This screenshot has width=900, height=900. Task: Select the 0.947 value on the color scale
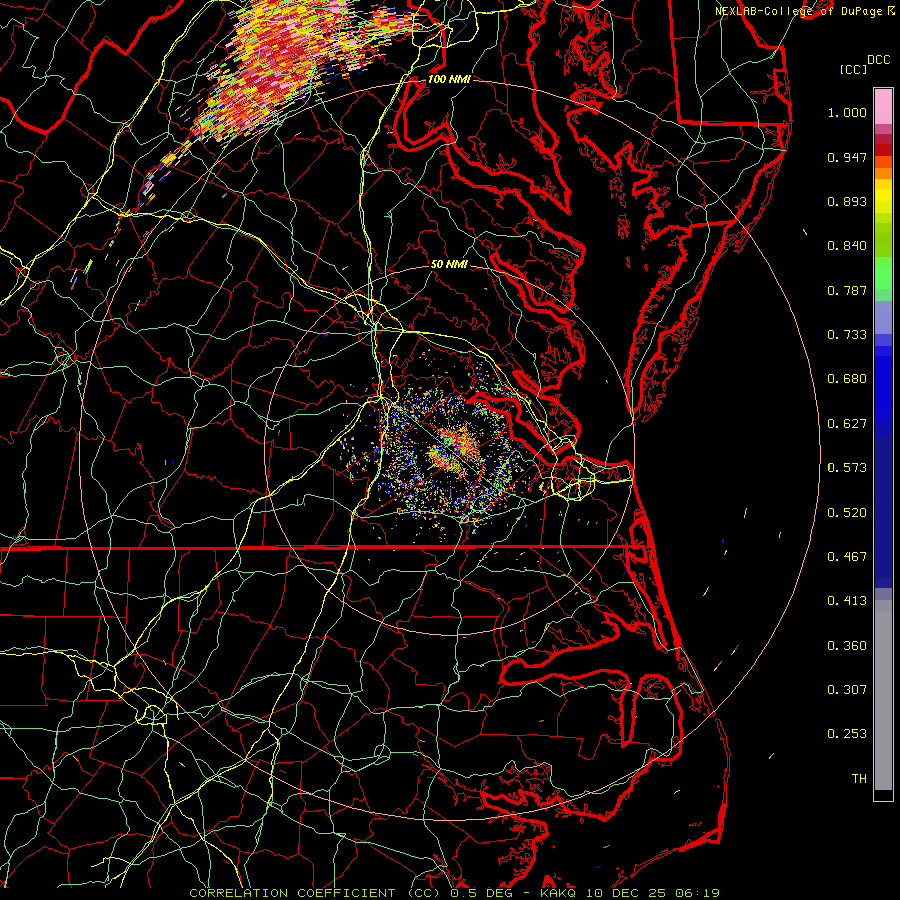point(847,157)
